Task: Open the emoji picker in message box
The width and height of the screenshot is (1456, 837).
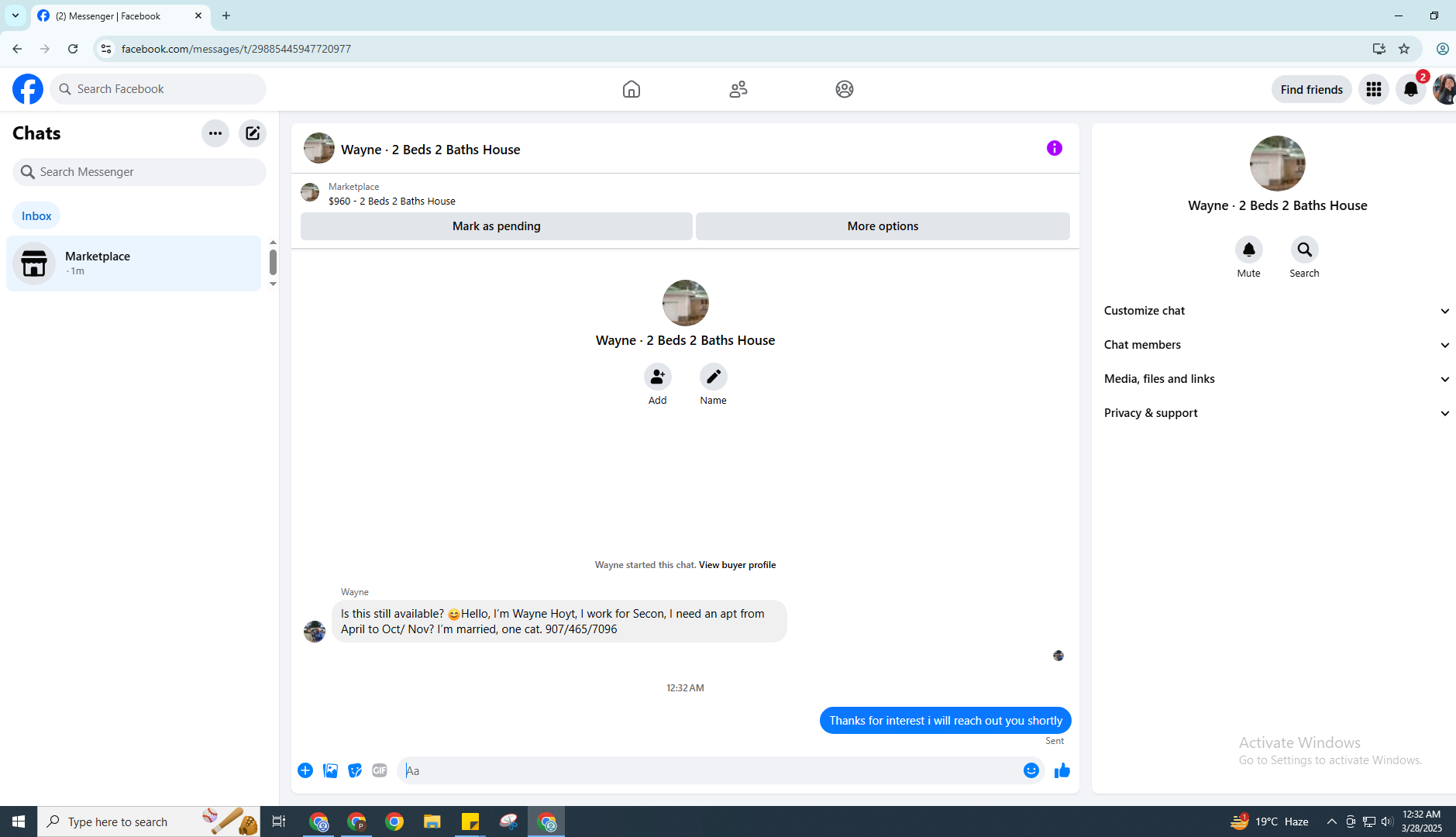Action: pyautogui.click(x=1031, y=770)
